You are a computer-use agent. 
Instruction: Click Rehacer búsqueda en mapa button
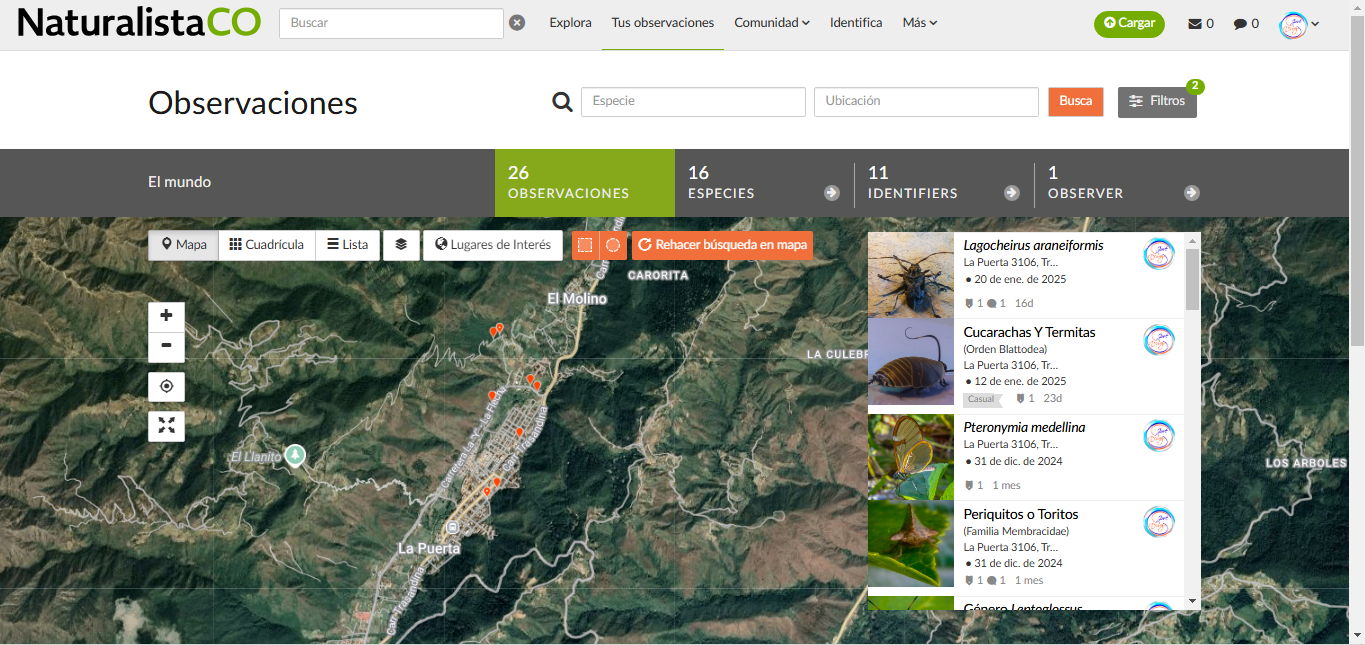(x=722, y=245)
